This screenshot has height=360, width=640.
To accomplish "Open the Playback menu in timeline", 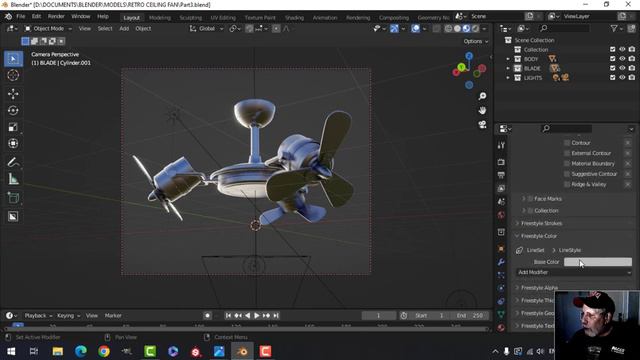I will [38, 316].
